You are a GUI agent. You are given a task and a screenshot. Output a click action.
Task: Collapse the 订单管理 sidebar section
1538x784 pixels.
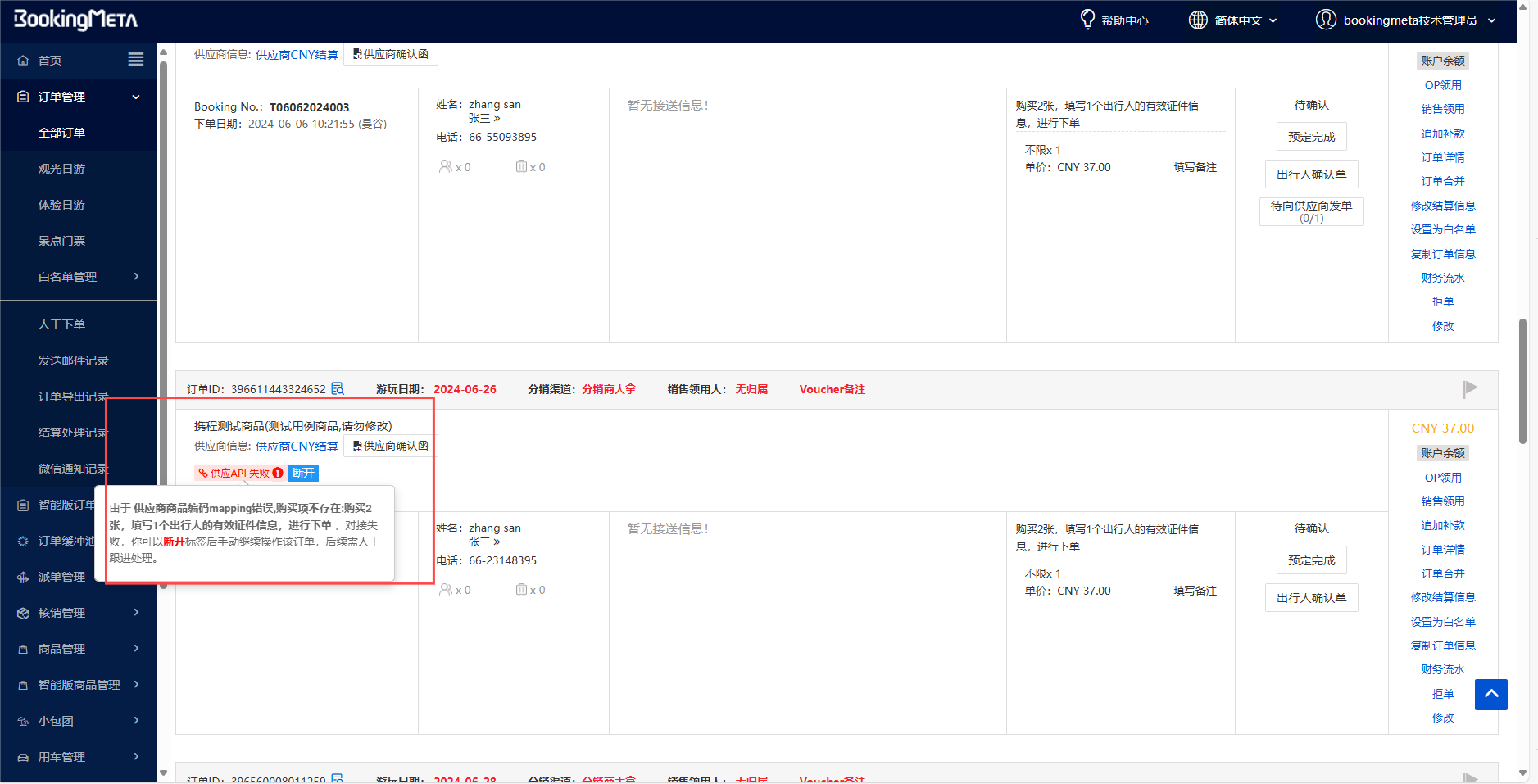[135, 97]
